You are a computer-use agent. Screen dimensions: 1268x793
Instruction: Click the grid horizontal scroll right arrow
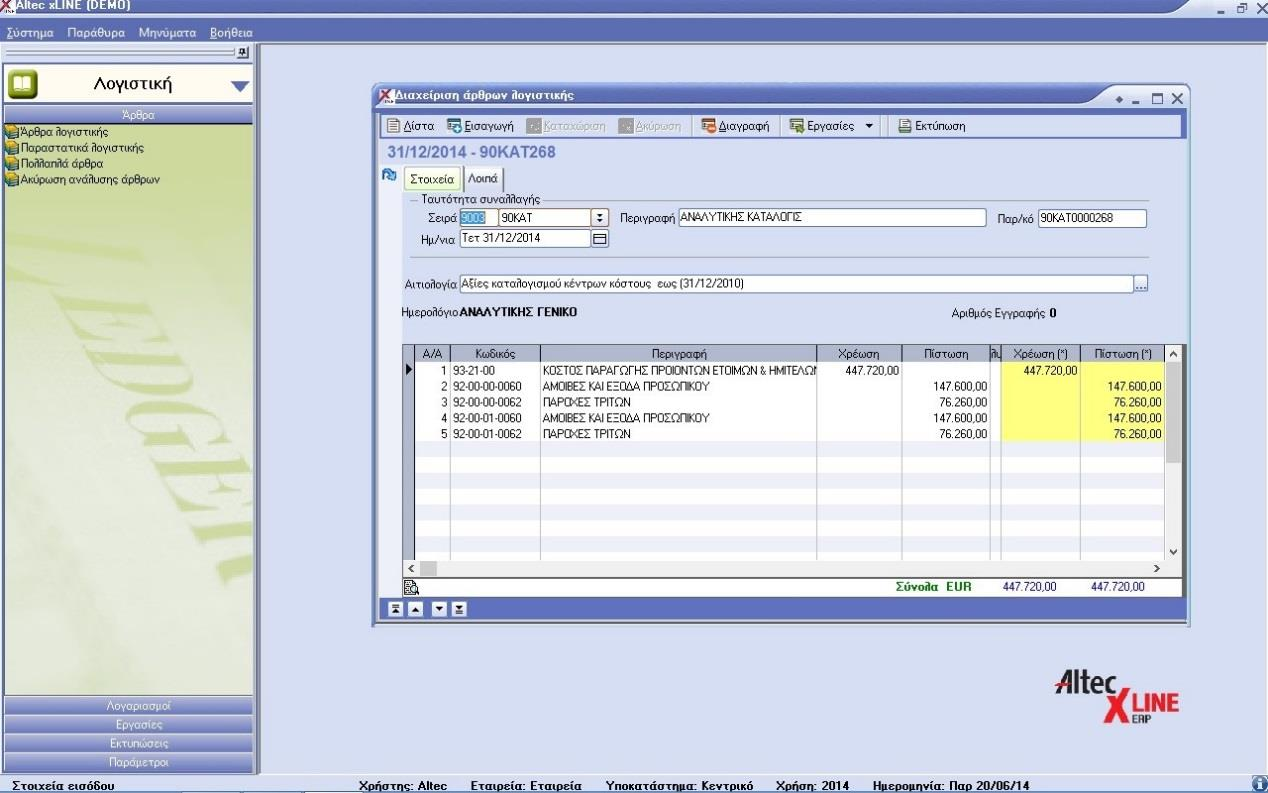(1157, 568)
